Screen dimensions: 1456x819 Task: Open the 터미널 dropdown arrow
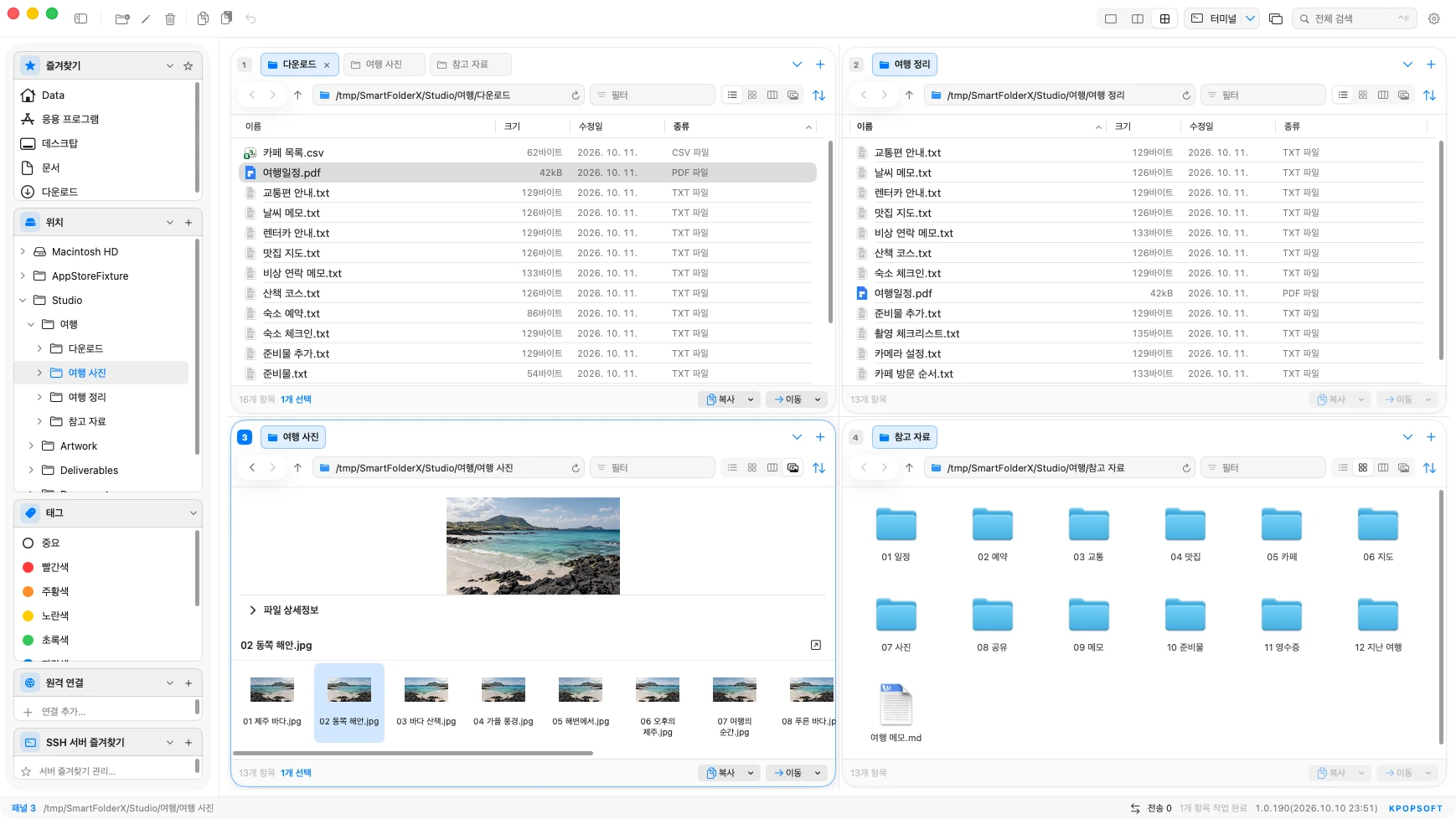click(1250, 18)
